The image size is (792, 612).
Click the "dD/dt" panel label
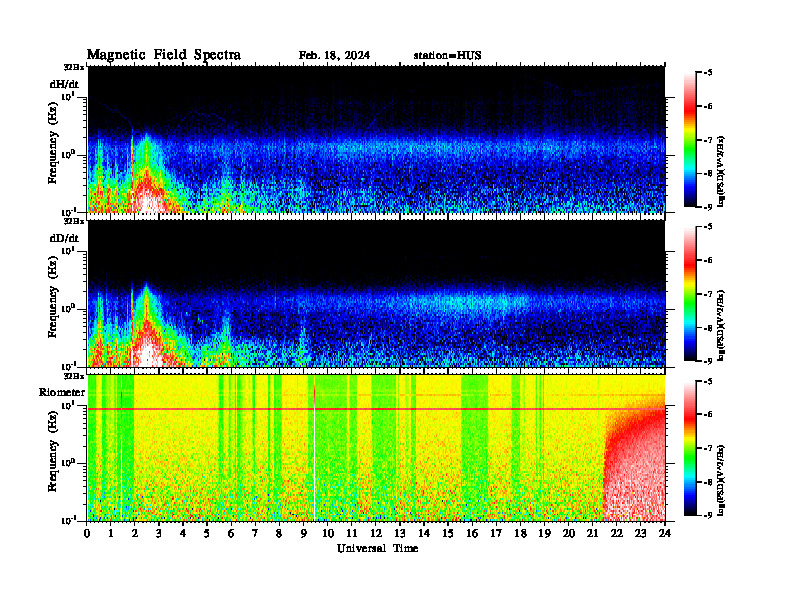(x=64, y=238)
